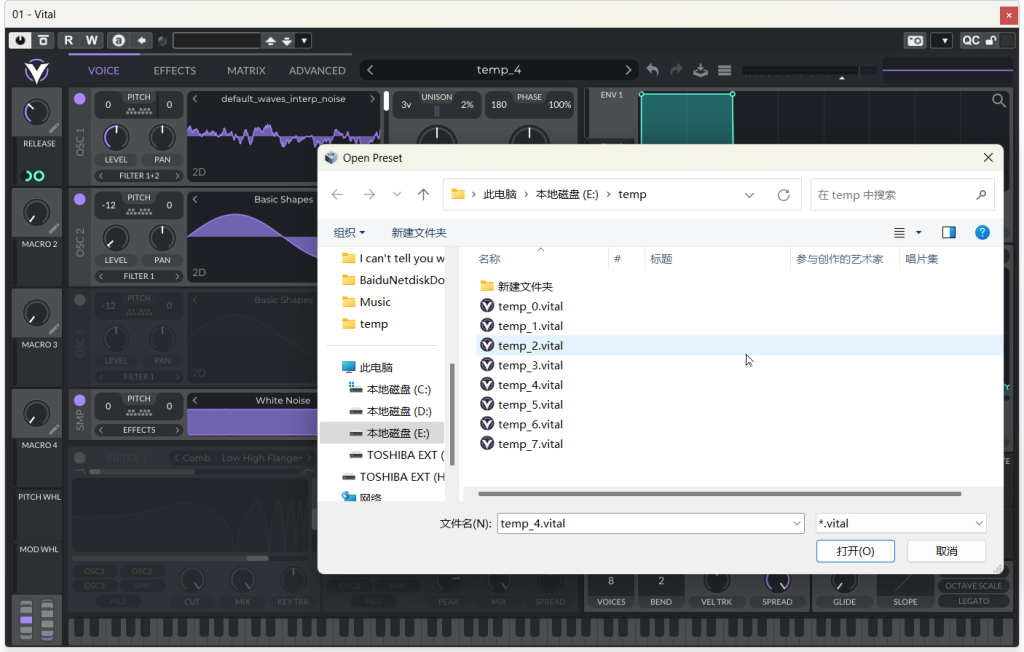Click the RELEASE macro knob

(37, 113)
